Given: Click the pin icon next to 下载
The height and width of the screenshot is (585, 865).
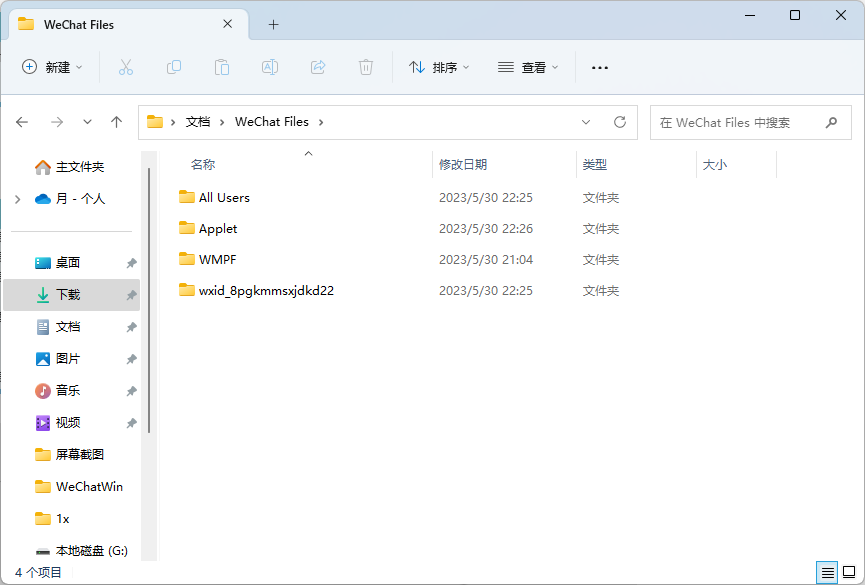Looking at the screenshot, I should click(x=131, y=295).
